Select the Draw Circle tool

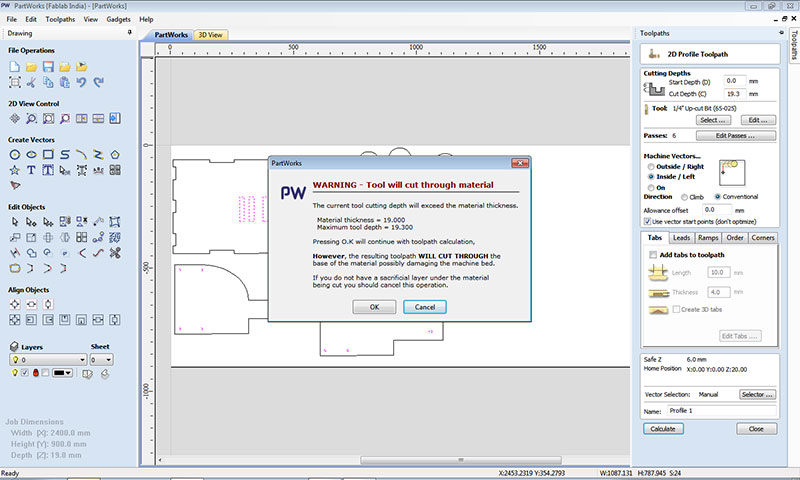point(15,155)
